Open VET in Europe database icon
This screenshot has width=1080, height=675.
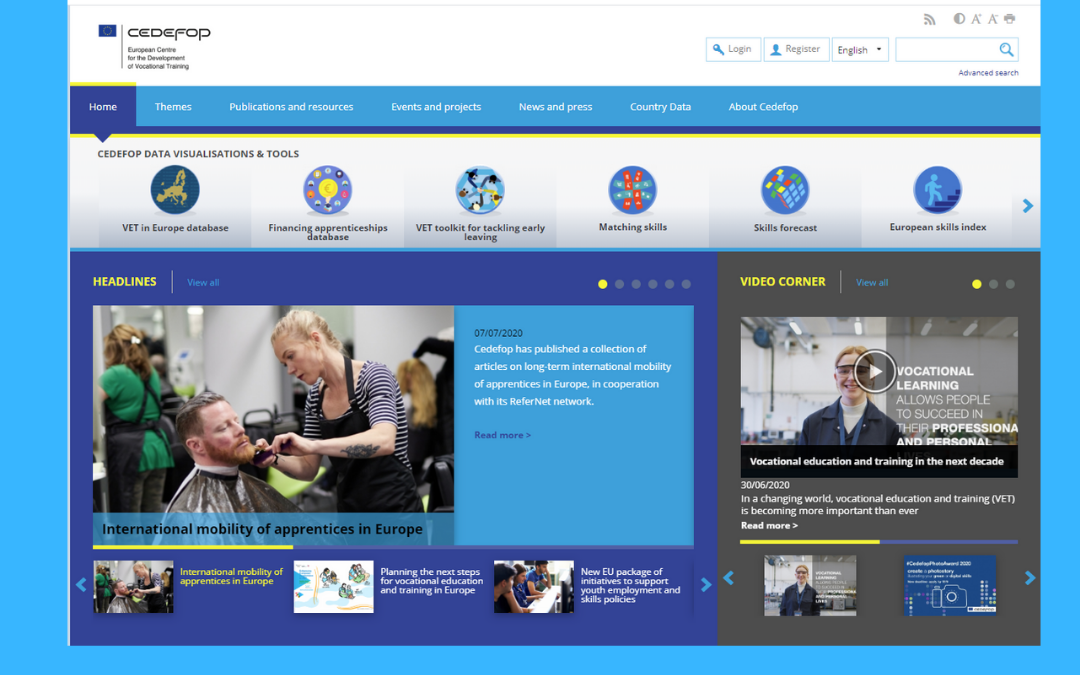(x=175, y=190)
